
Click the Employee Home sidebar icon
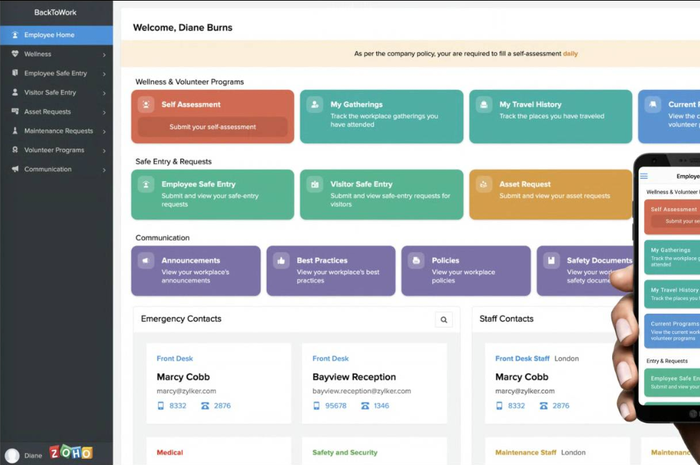15,34
